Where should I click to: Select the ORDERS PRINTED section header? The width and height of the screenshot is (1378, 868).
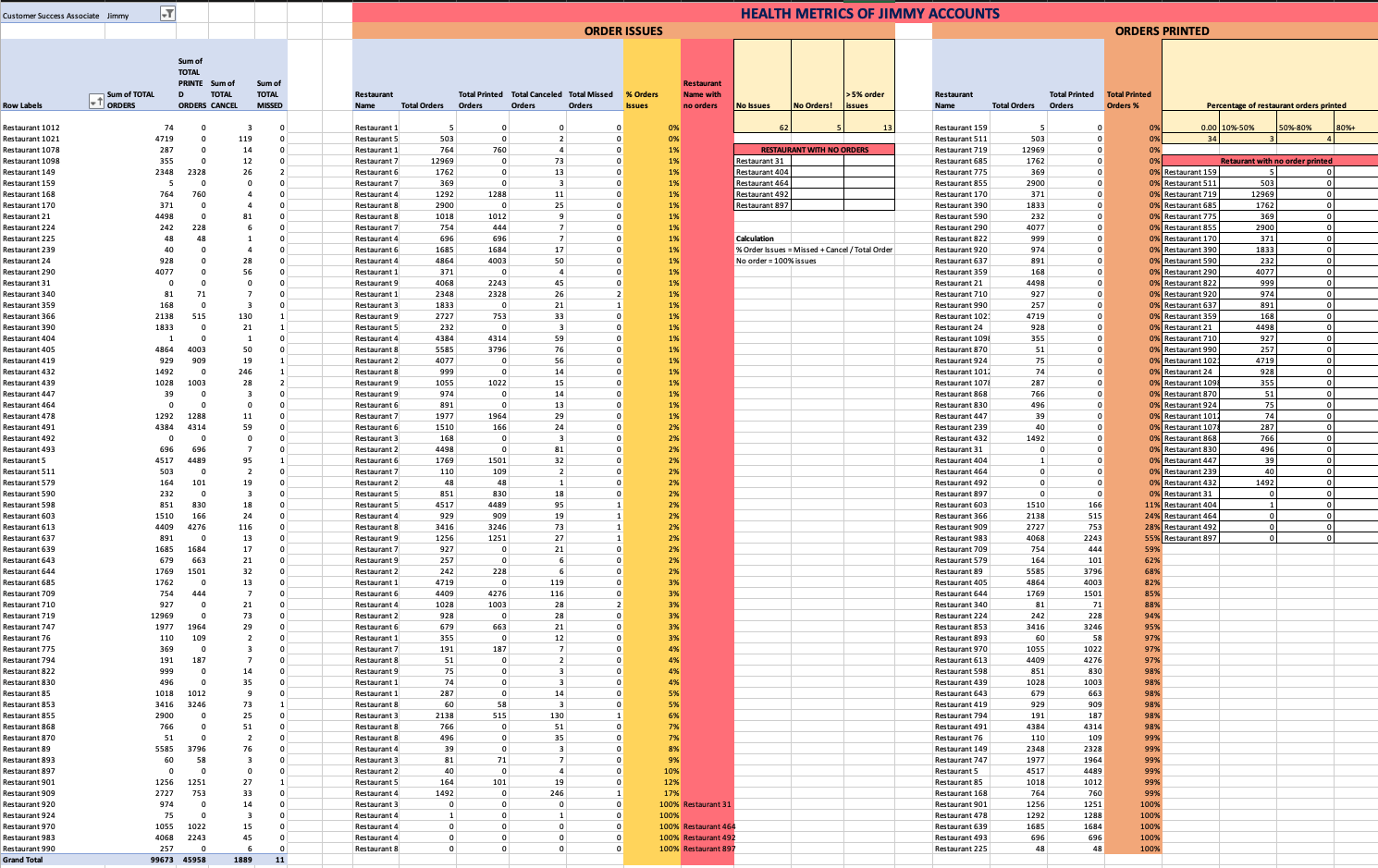pyautogui.click(x=1162, y=31)
